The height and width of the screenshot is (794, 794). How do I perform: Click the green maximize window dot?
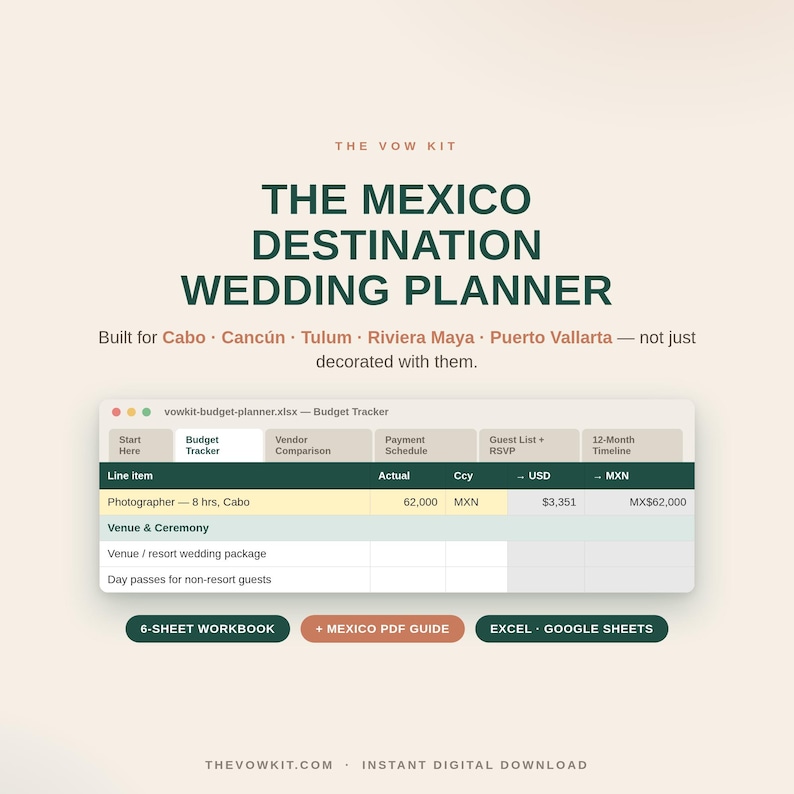(146, 412)
